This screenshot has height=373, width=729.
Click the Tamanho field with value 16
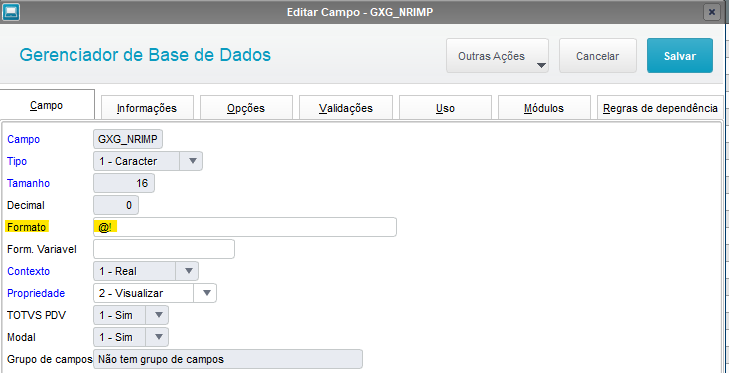[x=124, y=183]
